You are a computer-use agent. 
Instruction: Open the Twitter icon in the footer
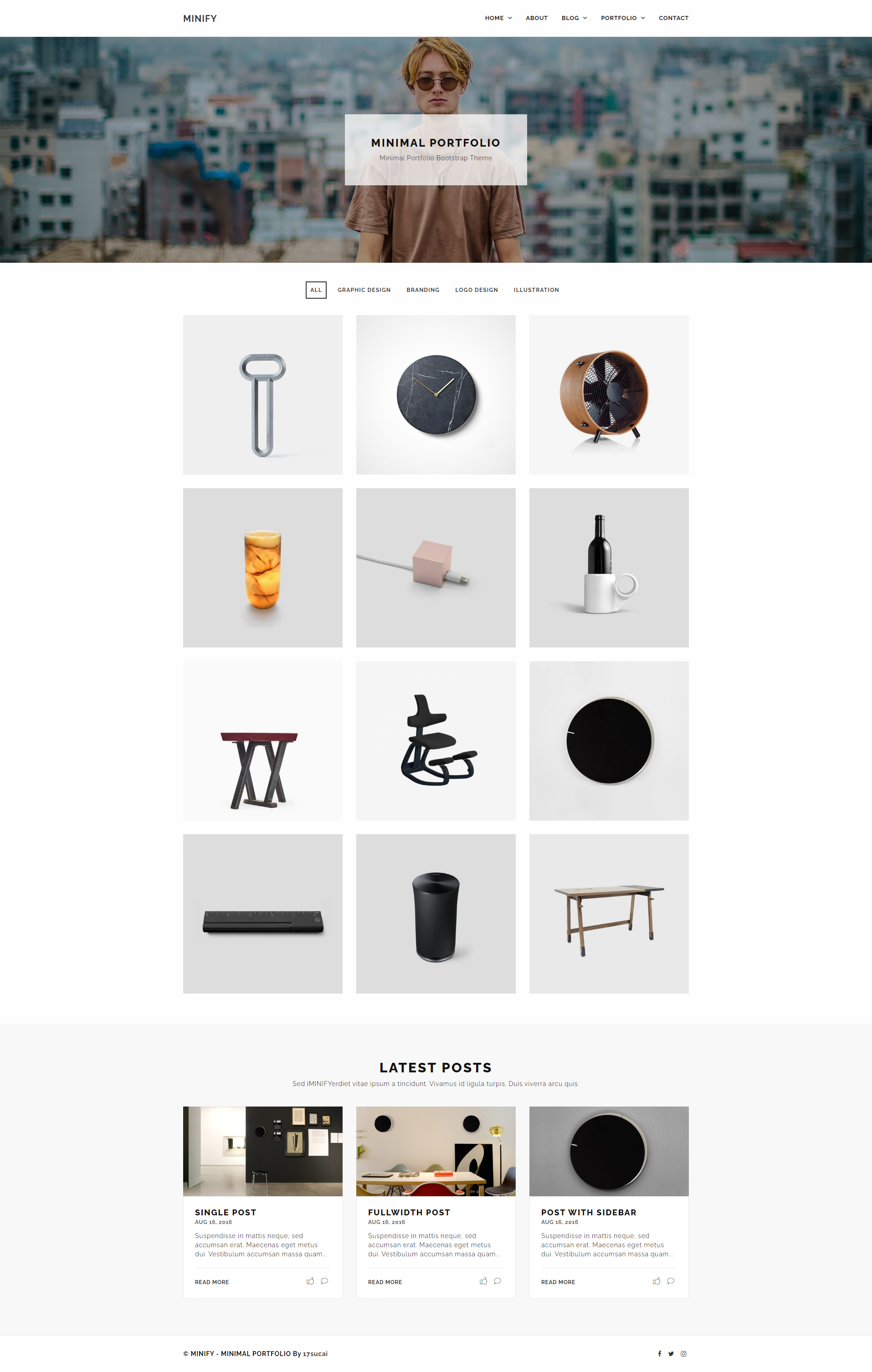(x=671, y=1354)
